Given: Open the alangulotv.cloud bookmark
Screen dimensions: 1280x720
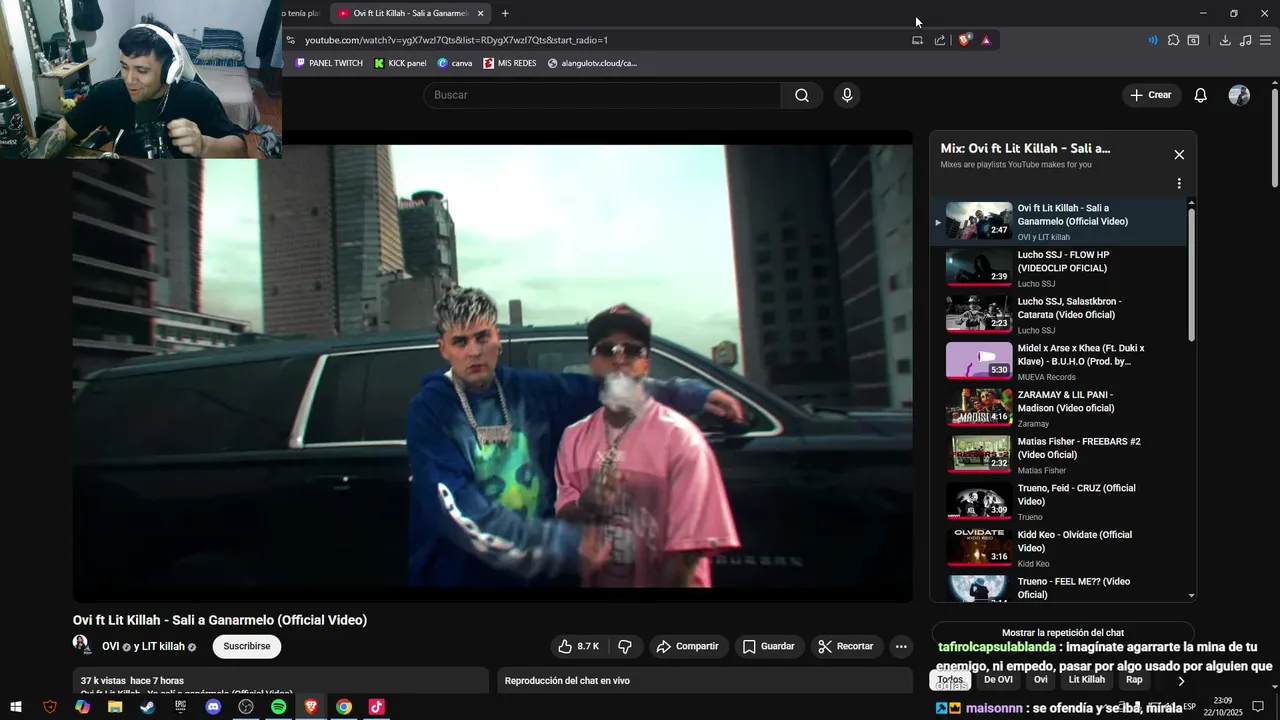Looking at the screenshot, I should [592, 63].
